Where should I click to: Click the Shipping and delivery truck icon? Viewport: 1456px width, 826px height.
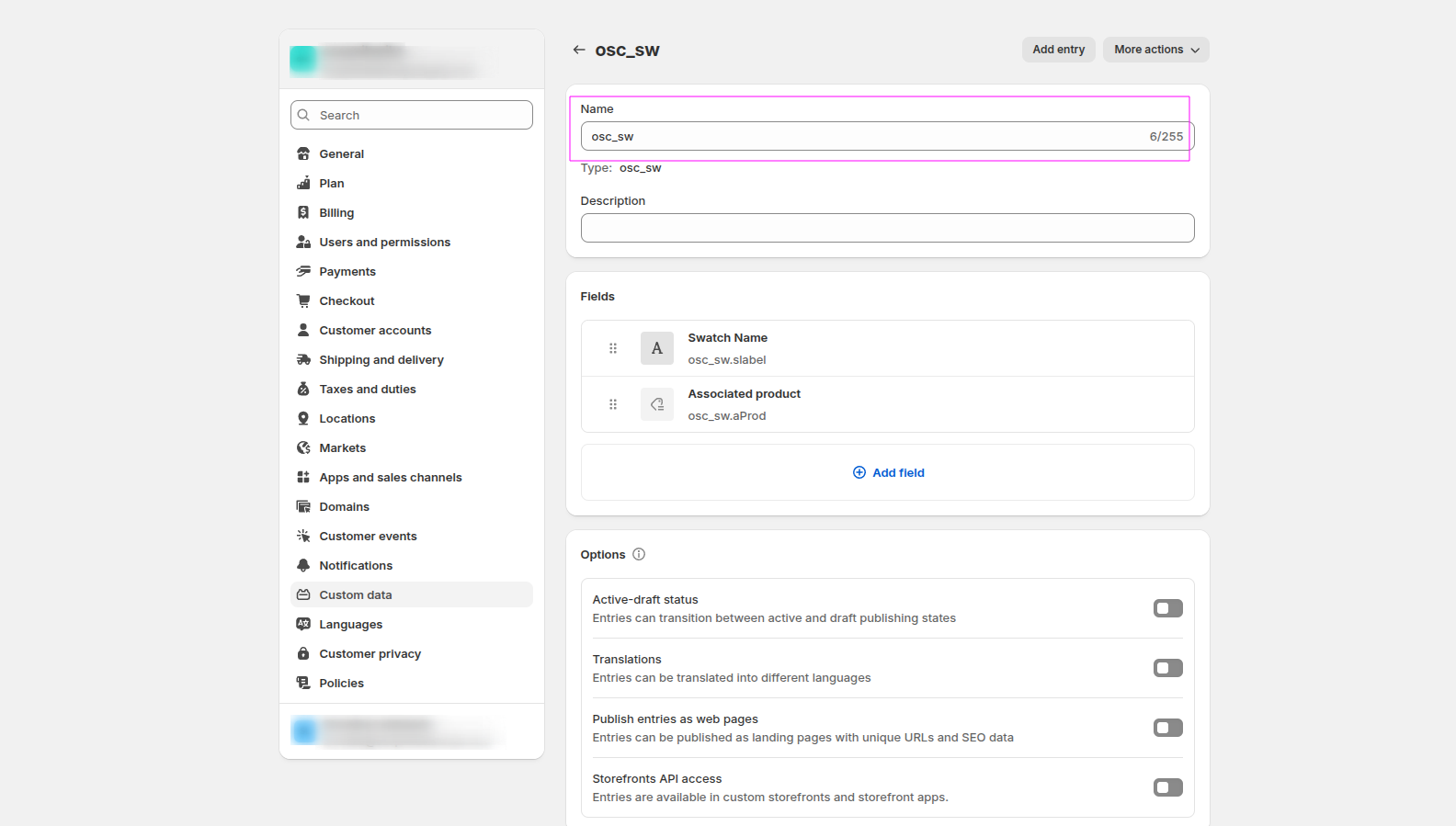[x=303, y=359]
